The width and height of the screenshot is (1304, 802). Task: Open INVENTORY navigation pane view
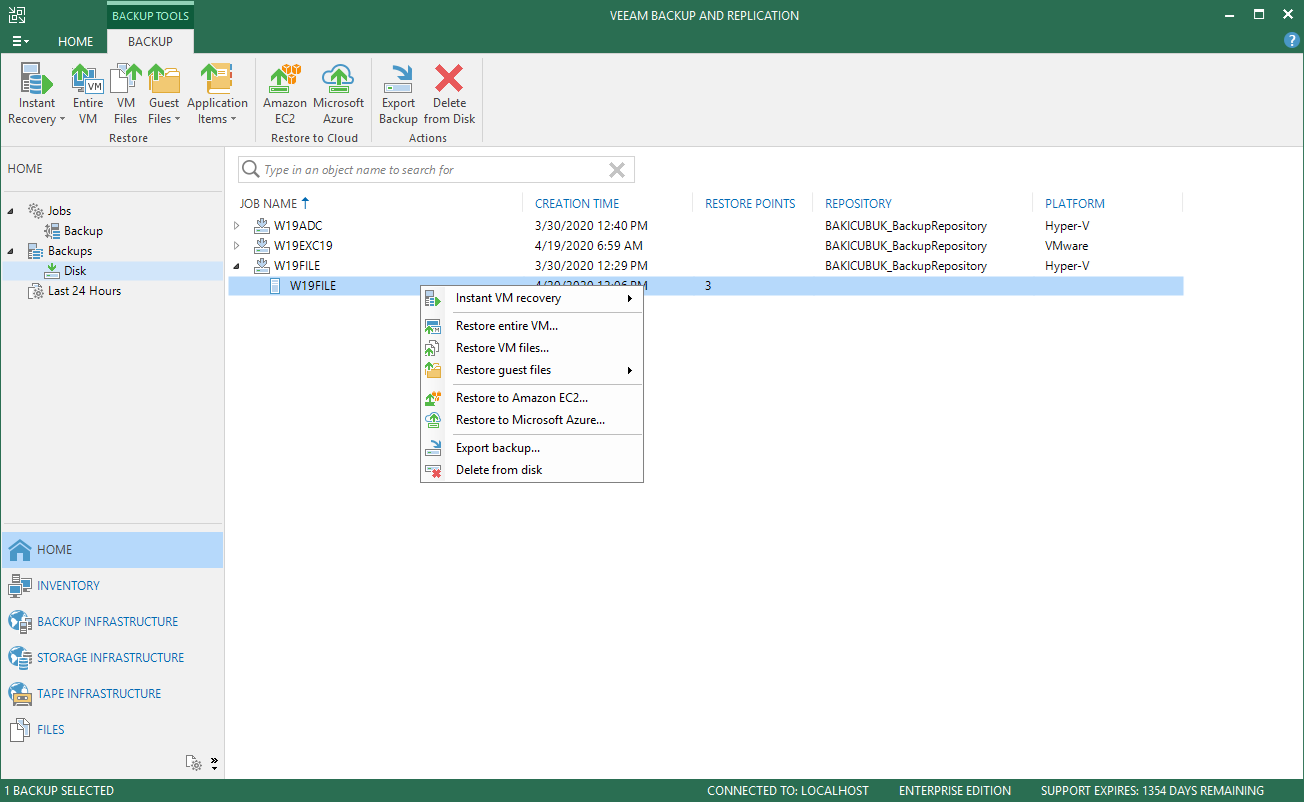coord(112,586)
